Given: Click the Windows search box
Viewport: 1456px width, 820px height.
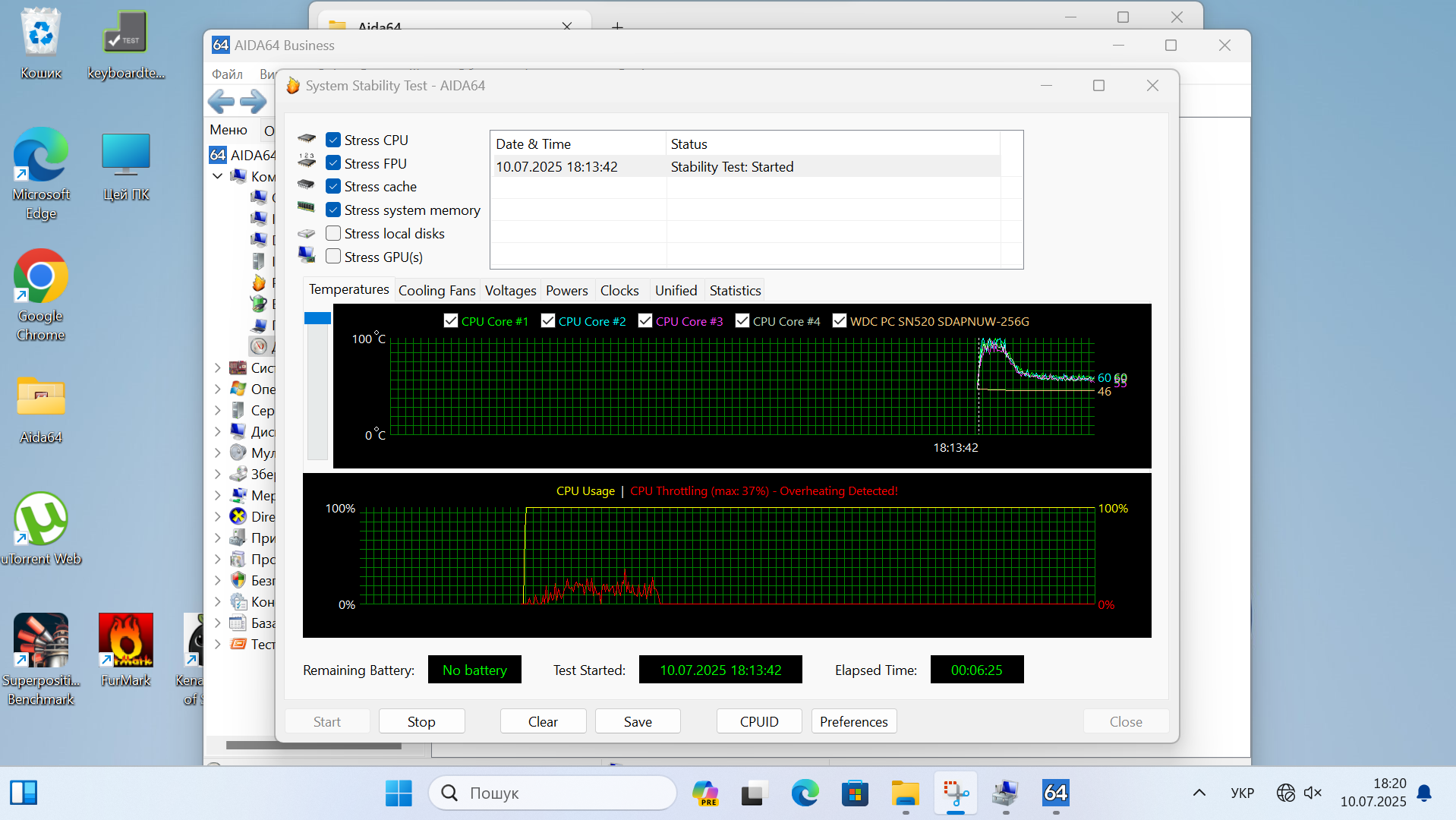Looking at the screenshot, I should tap(552, 793).
